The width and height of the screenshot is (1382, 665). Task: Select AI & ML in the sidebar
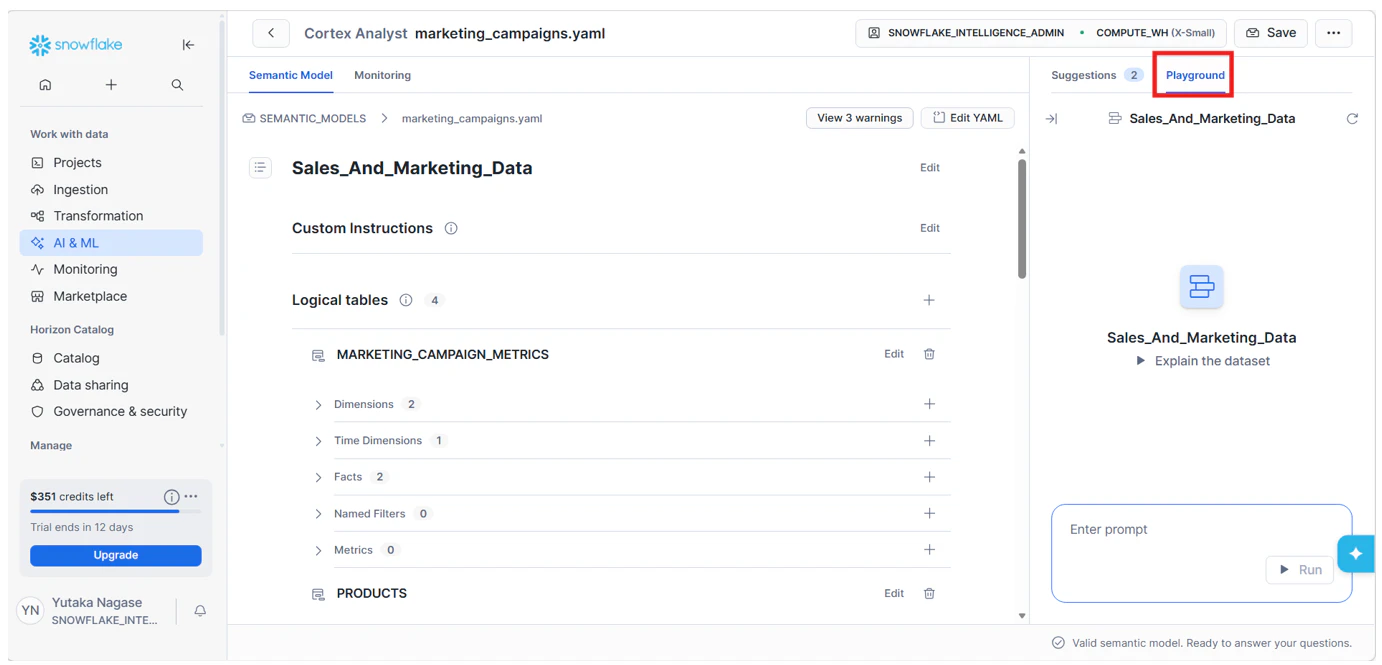[111, 243]
